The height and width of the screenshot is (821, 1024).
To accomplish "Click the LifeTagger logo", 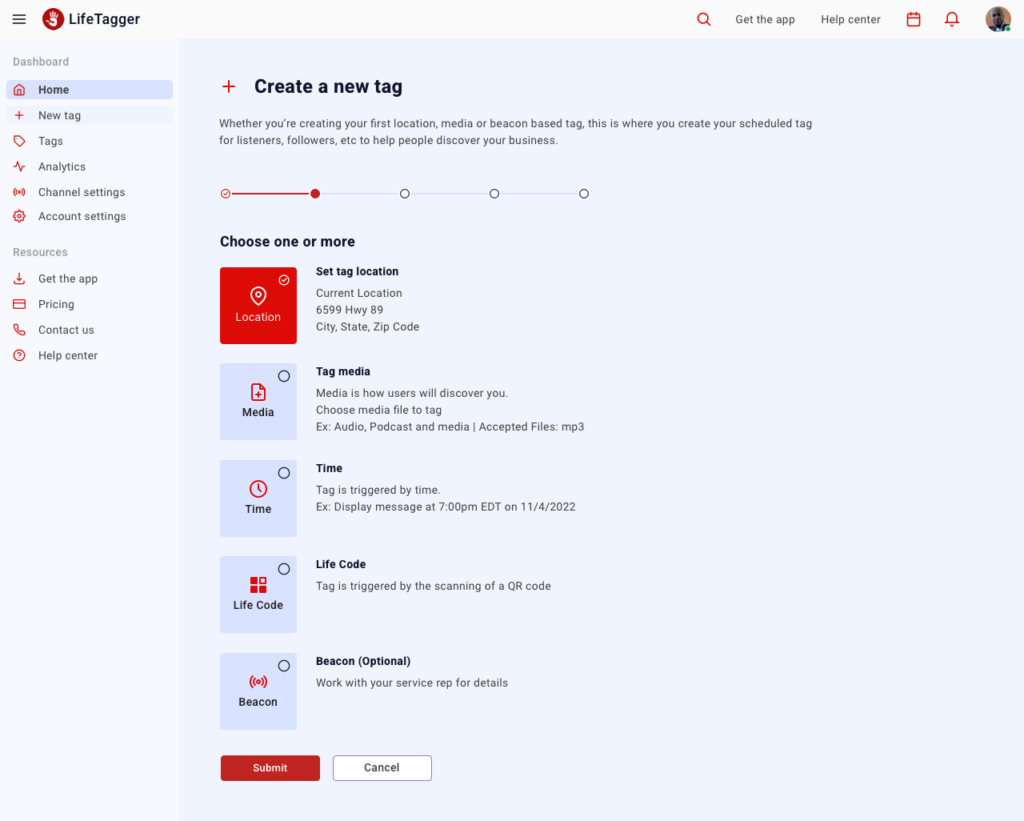I will [91, 19].
